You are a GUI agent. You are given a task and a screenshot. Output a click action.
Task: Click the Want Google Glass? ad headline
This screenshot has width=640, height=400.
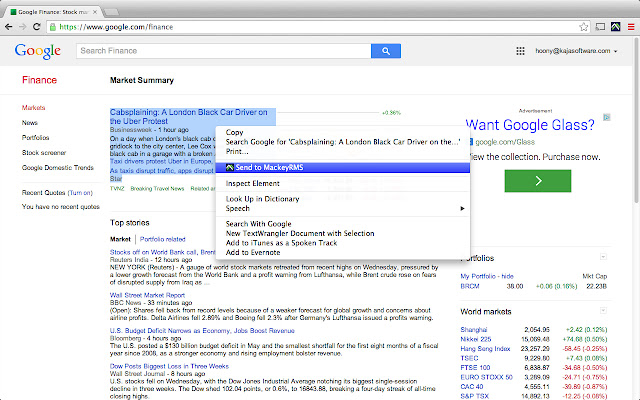[530, 125]
